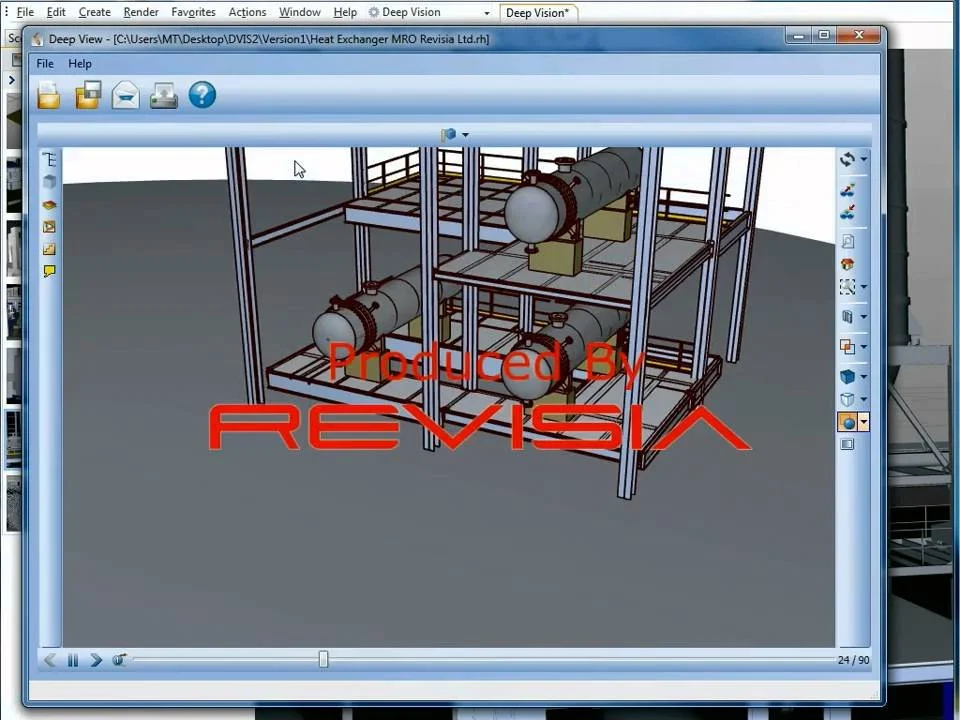Toggle the highlighted sphere shading button
Viewport: 960px width, 720px height.
click(x=848, y=422)
